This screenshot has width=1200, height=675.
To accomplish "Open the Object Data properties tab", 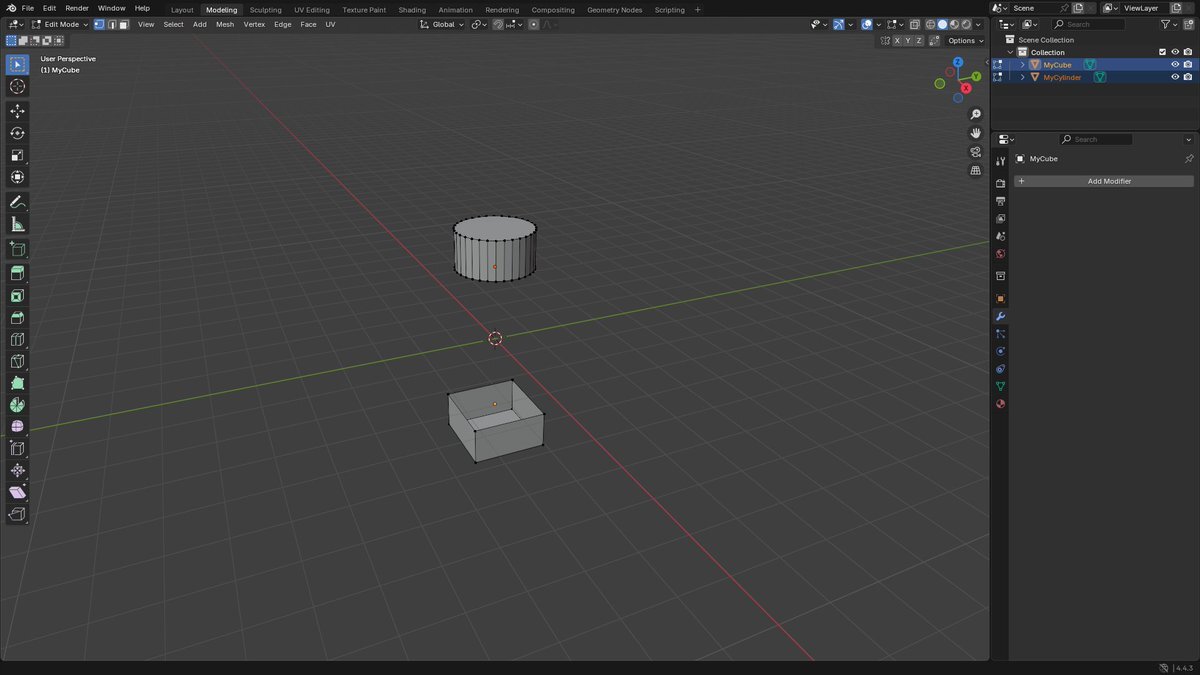I will 1000,386.
